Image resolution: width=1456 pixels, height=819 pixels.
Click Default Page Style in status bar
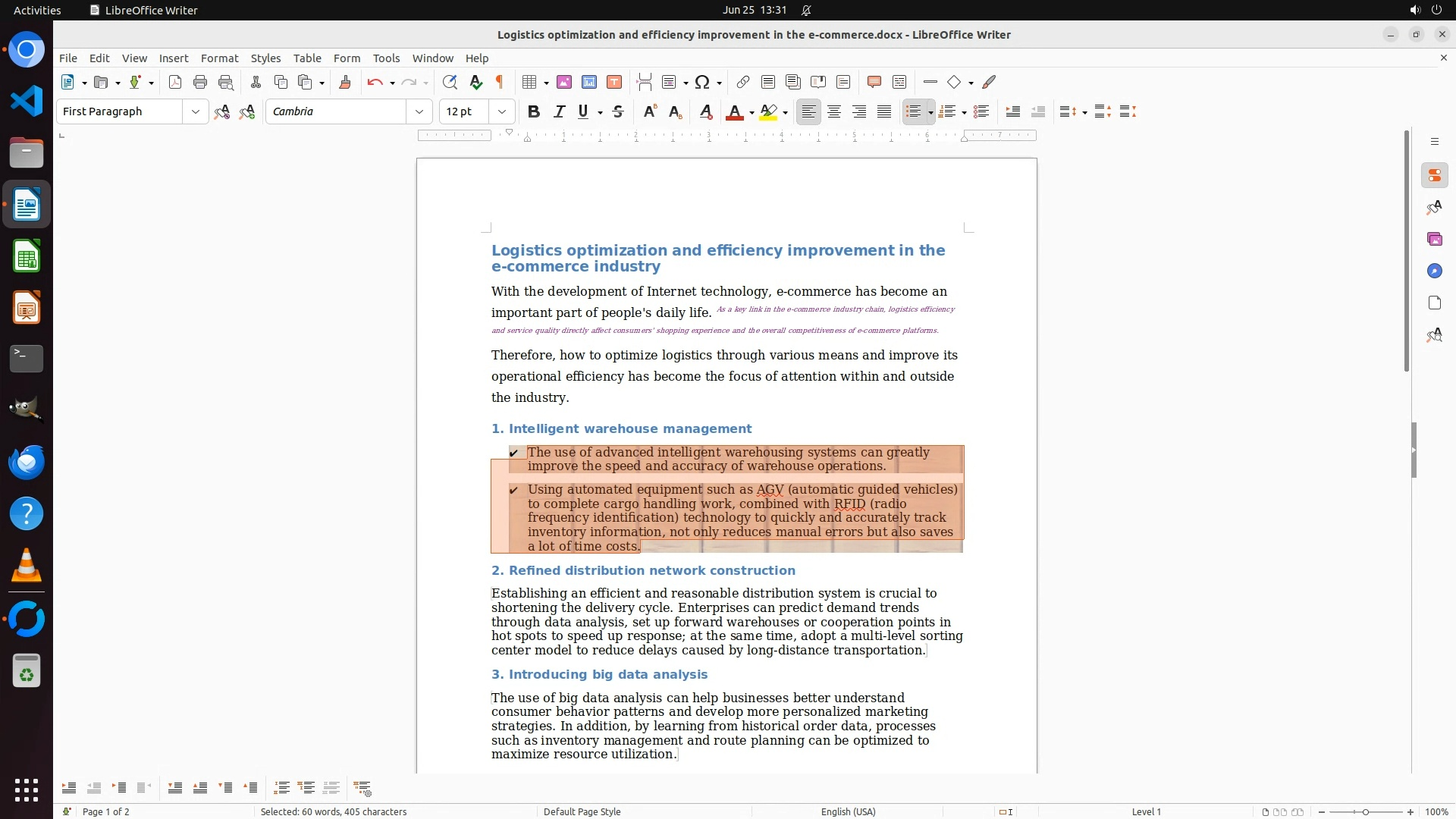point(582,811)
